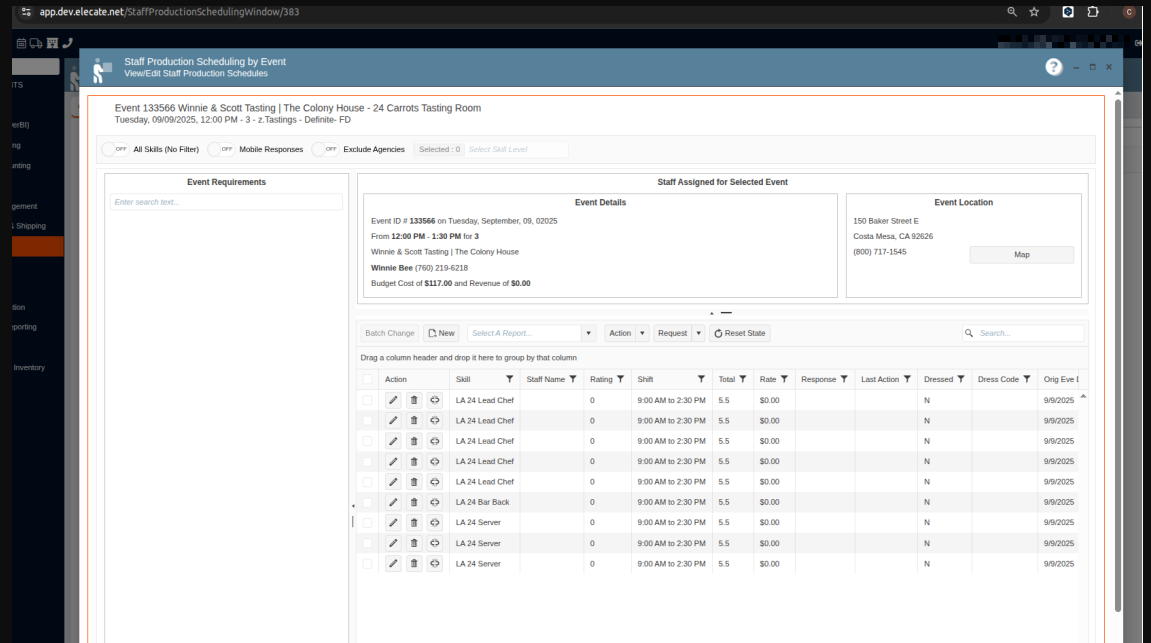Check the select-all checkbox in grid header

368,380
